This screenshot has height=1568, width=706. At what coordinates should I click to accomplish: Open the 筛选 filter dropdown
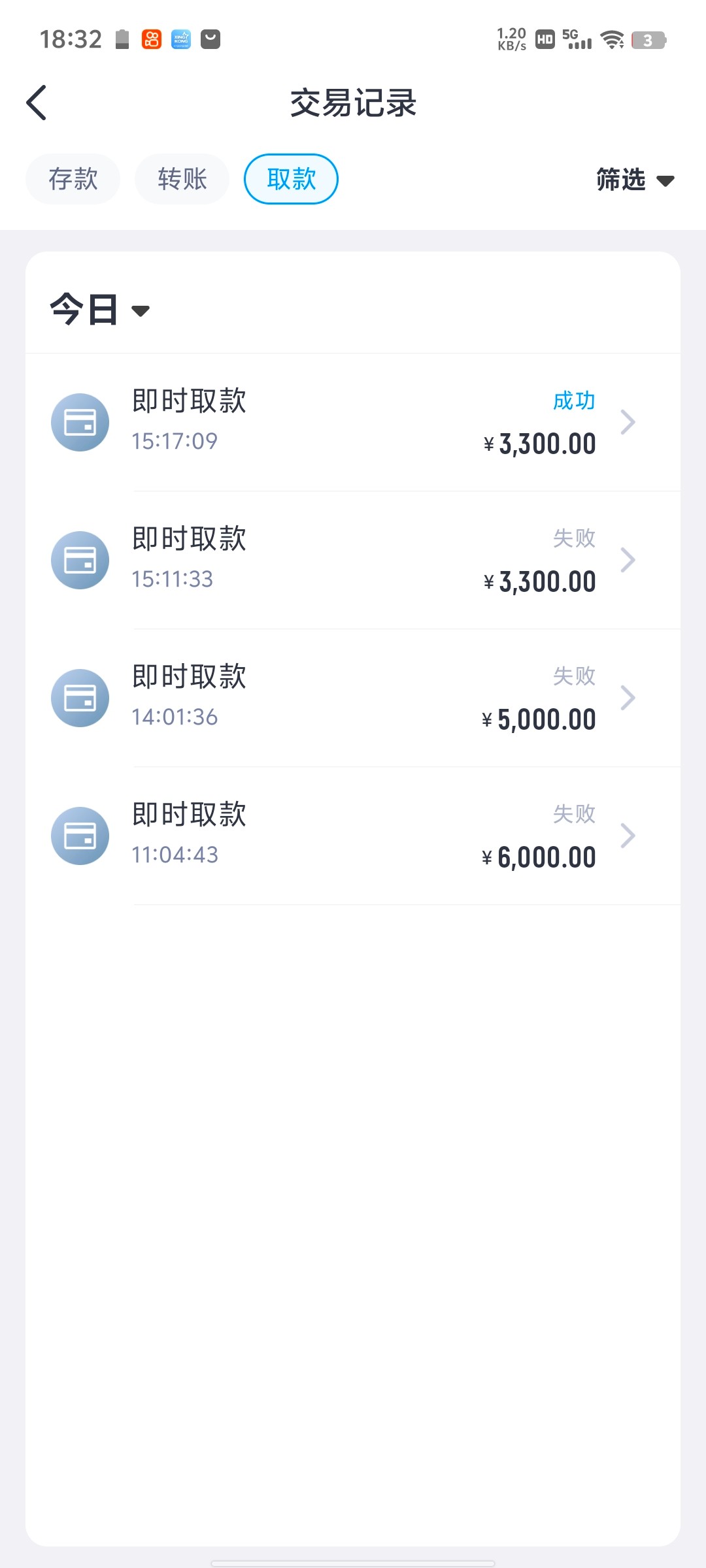pyautogui.click(x=634, y=180)
